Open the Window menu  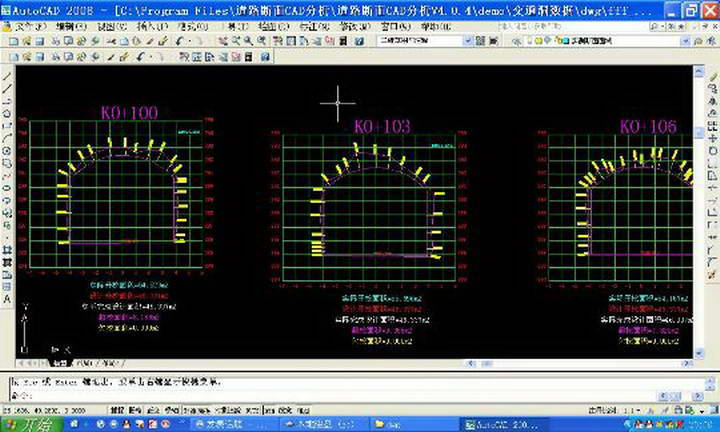pos(395,27)
